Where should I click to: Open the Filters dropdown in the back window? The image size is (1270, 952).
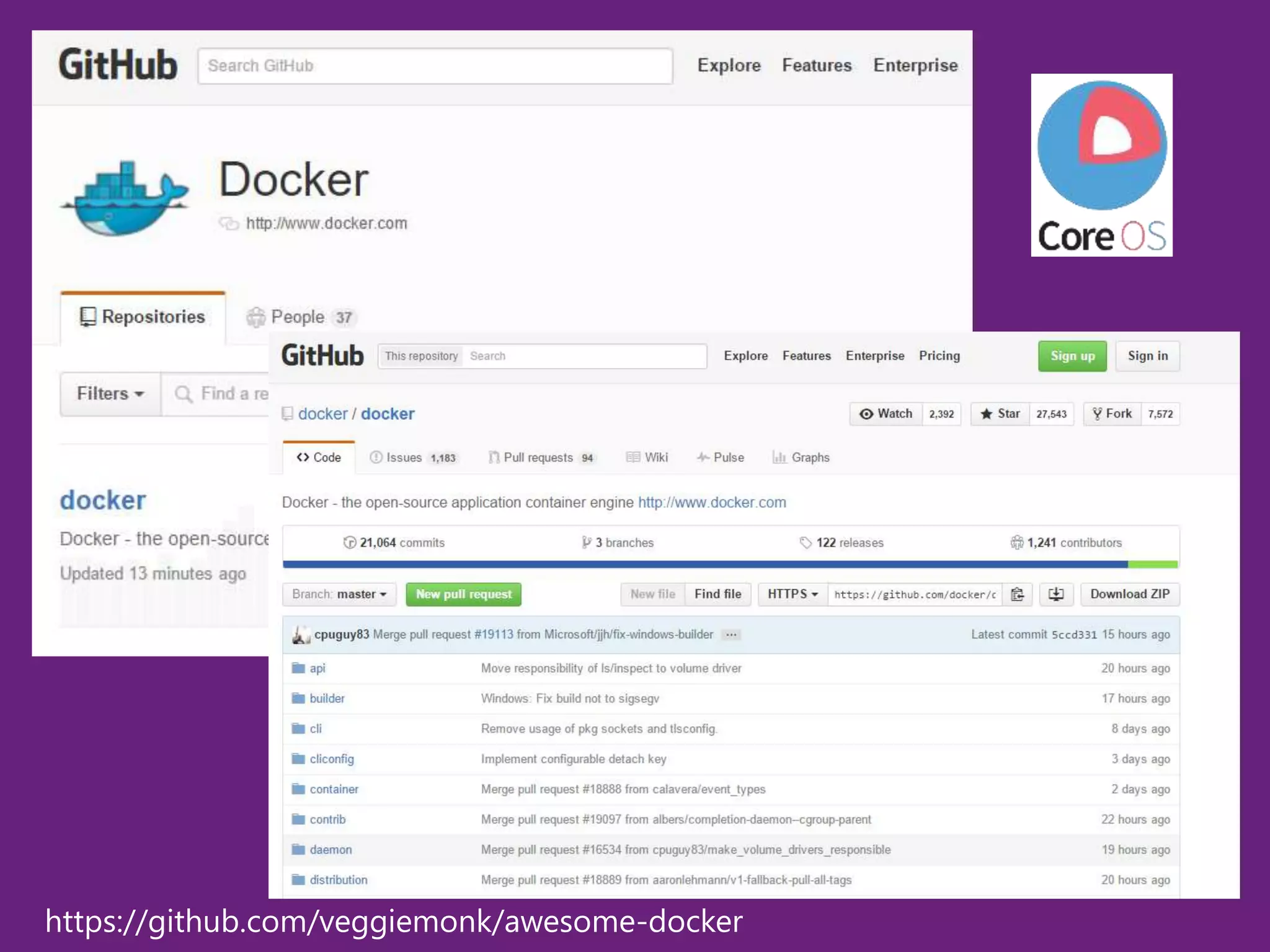(x=110, y=394)
